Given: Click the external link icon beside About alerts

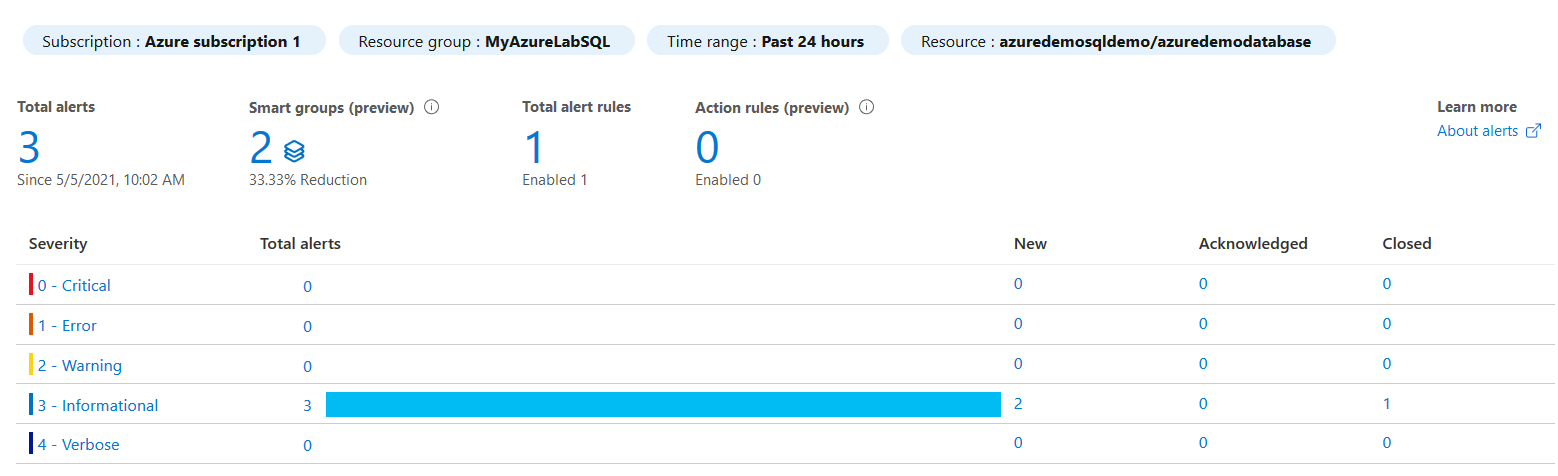Looking at the screenshot, I should point(1533,131).
